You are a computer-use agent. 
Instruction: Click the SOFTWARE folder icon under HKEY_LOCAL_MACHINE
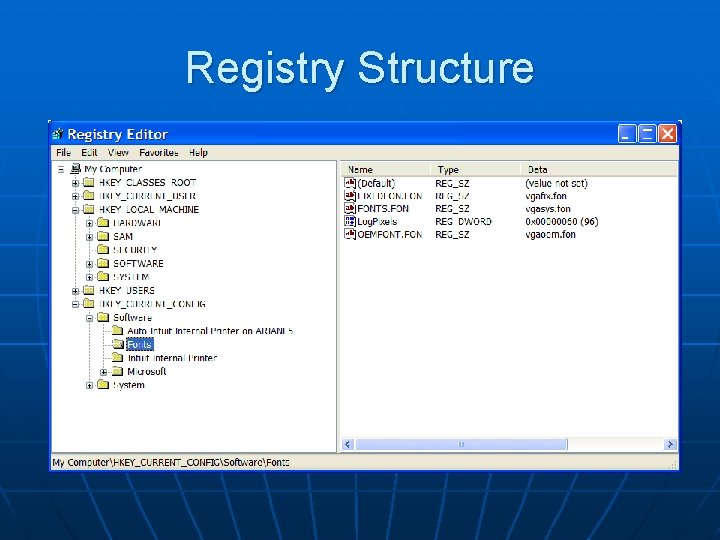point(103,263)
